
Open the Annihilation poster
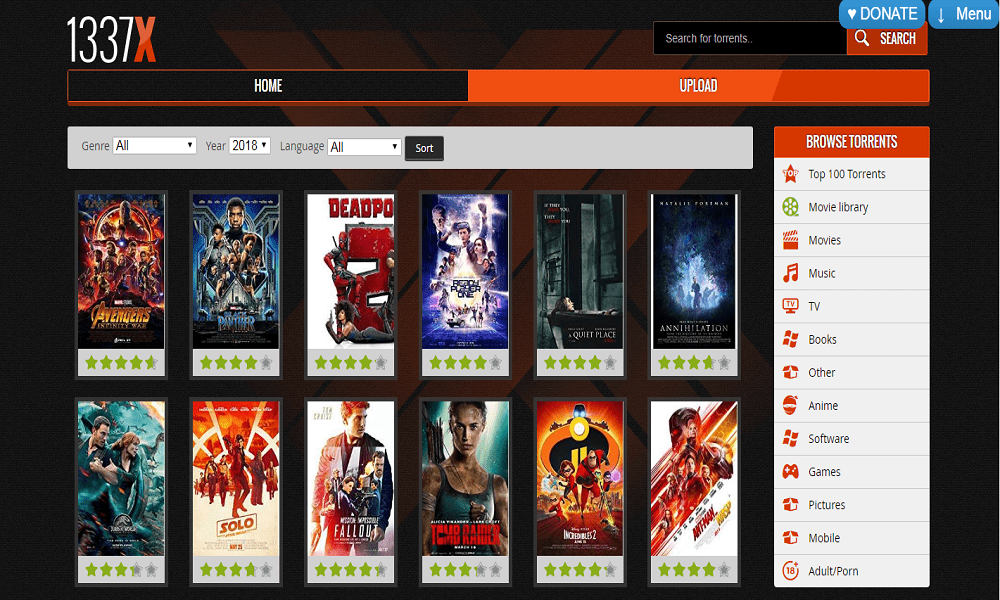(x=694, y=272)
